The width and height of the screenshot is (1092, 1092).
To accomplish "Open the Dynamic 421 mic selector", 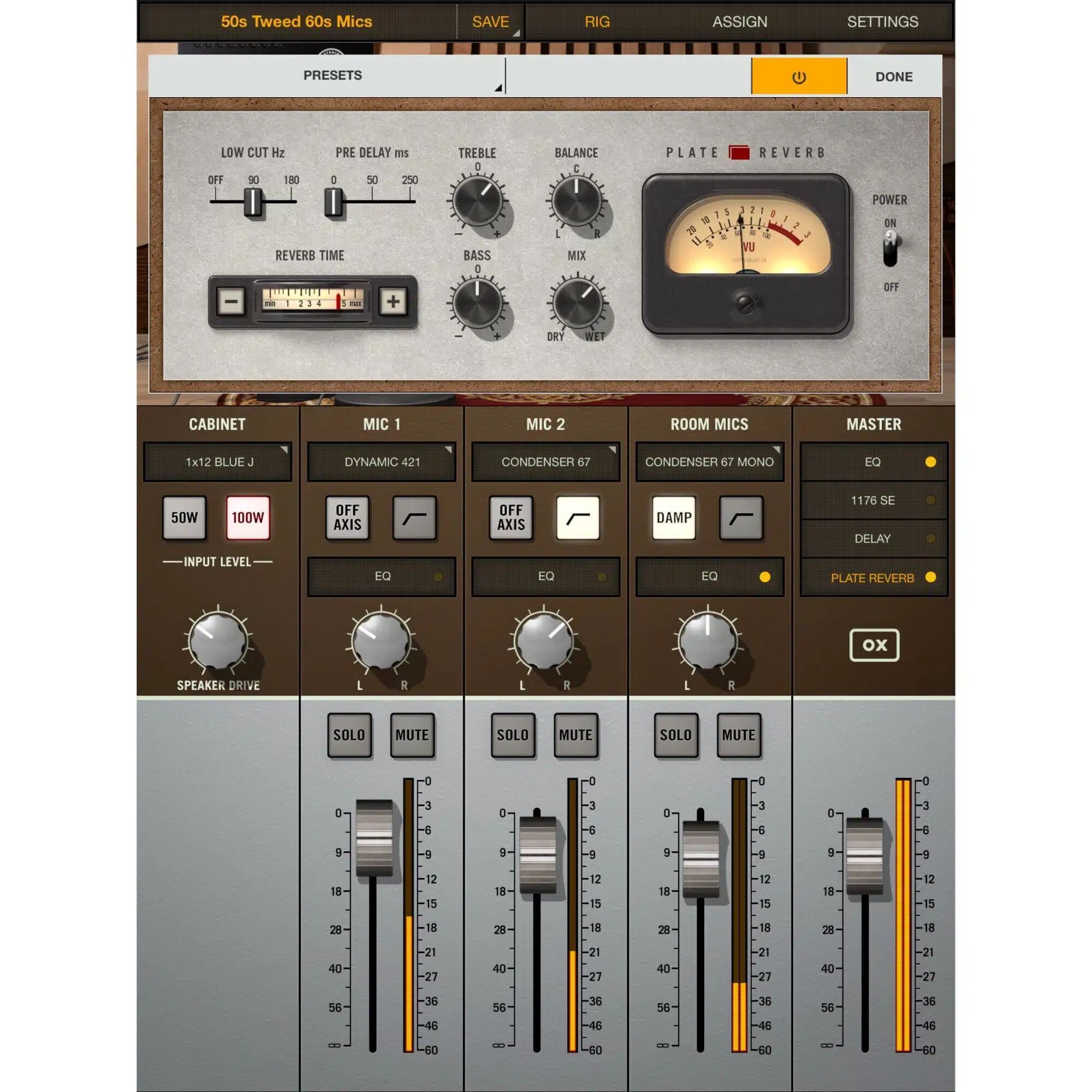I will 382,462.
